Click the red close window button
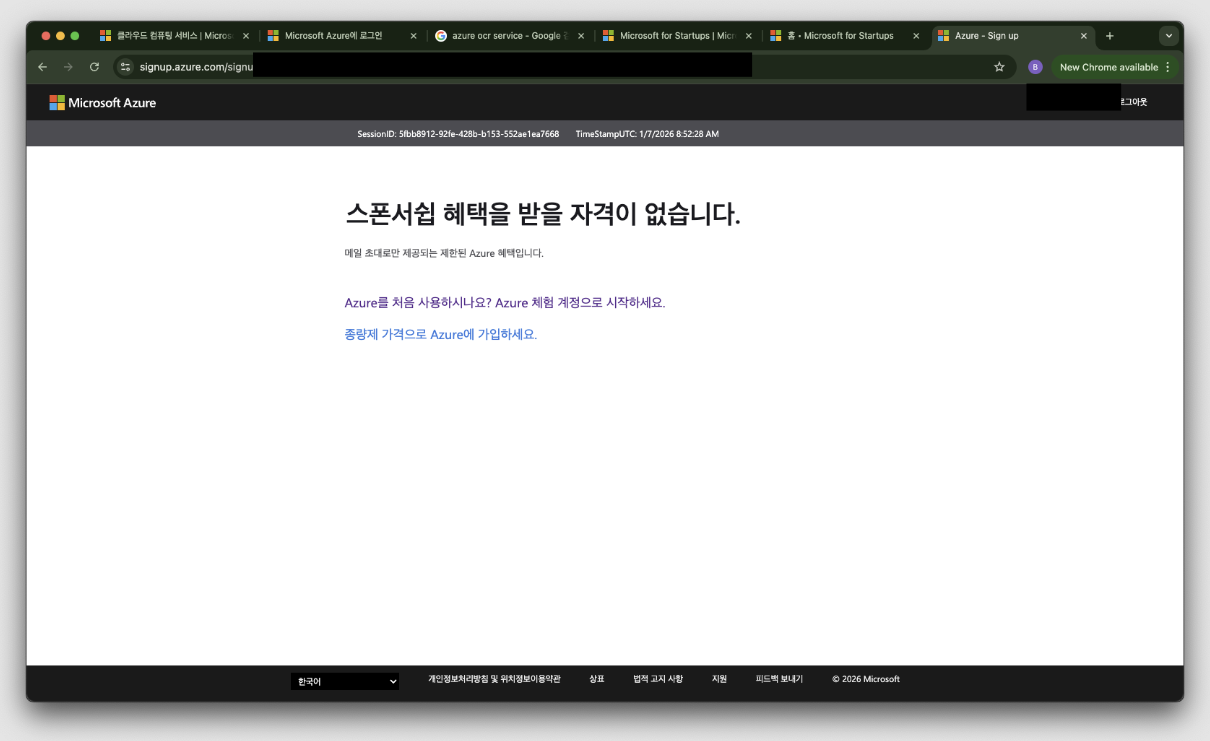Screen dimensions: 1210x741 click(46, 36)
